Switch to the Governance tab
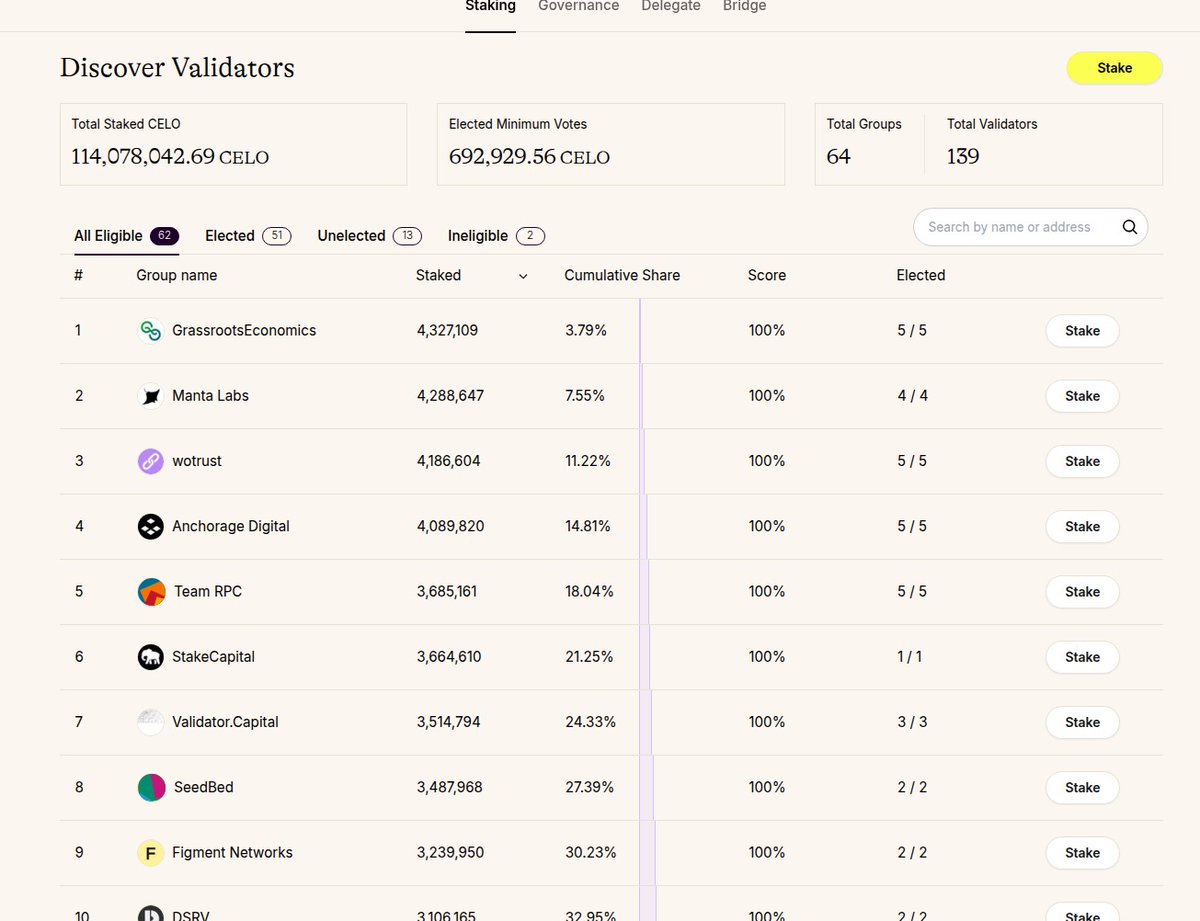This screenshot has height=921, width=1200. [578, 6]
